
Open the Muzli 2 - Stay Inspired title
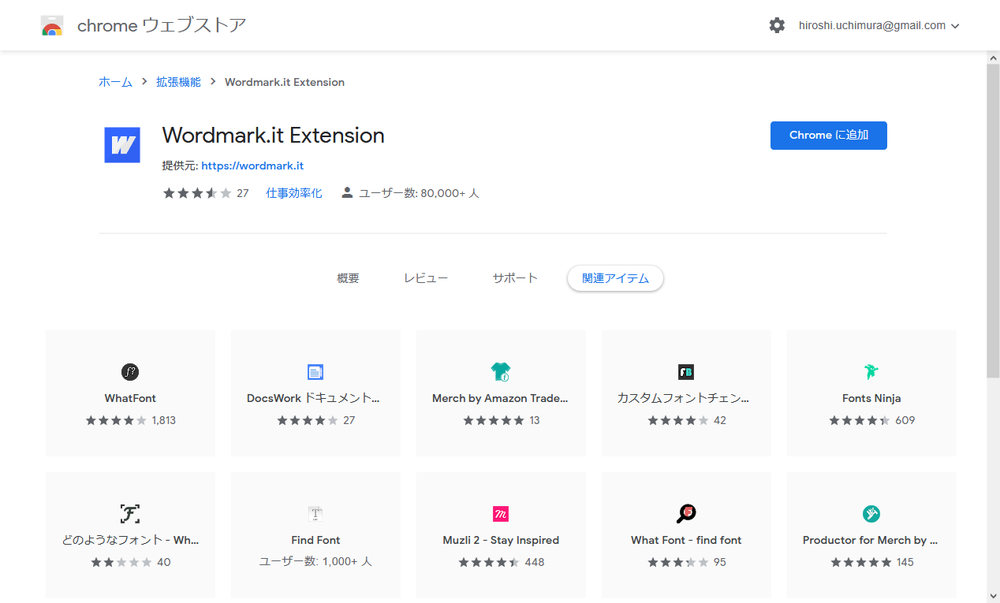[501, 540]
